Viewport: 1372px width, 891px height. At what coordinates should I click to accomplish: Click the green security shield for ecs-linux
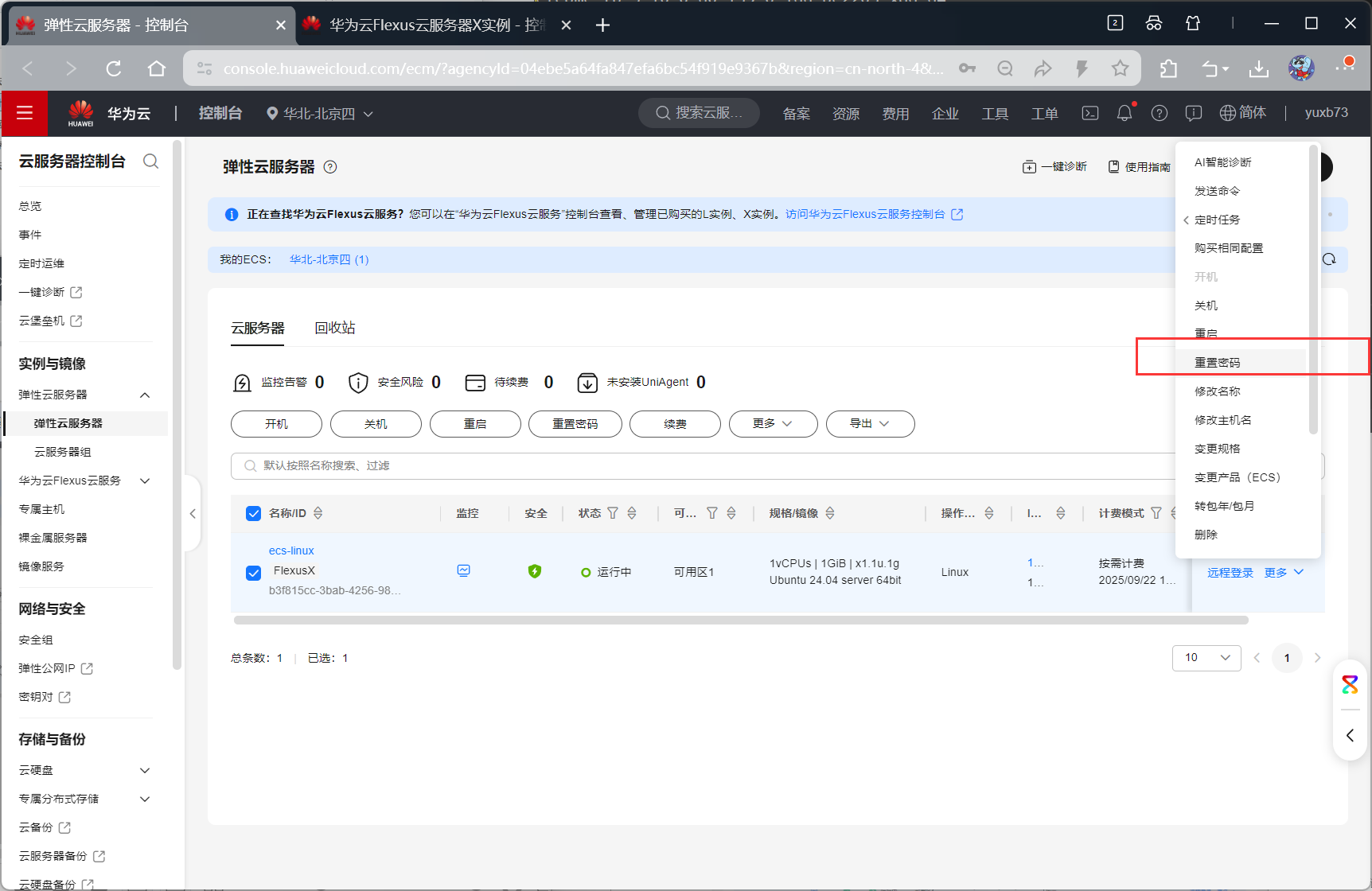pyautogui.click(x=535, y=570)
